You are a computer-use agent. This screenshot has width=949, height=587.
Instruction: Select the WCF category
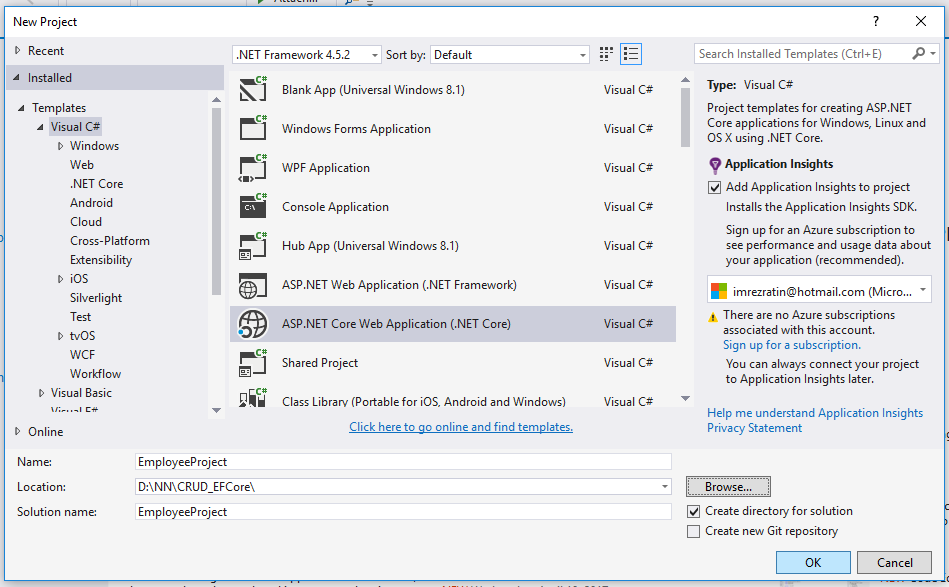[82, 355]
